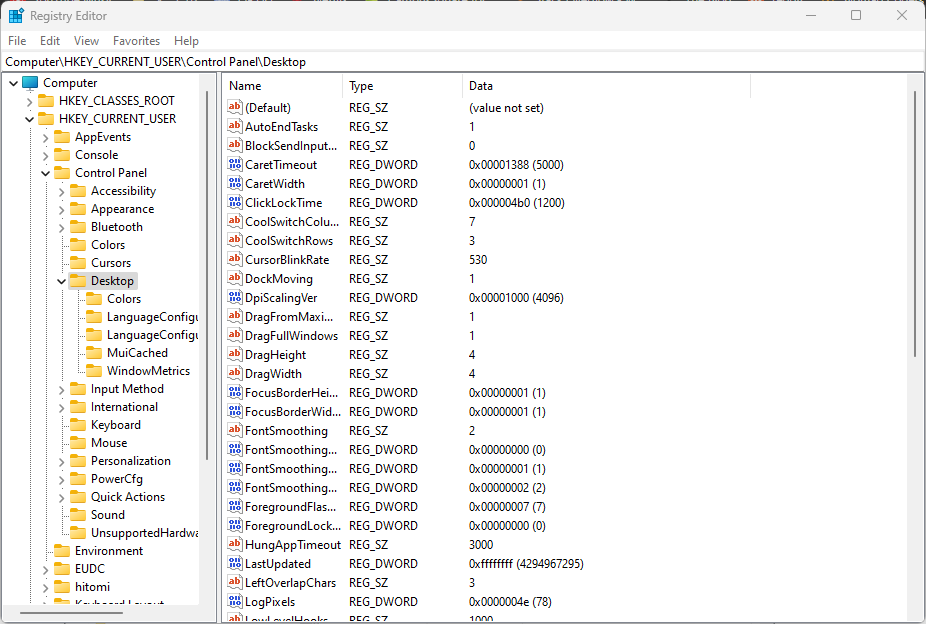Sort values by the Data column header
926x624 pixels.
coord(607,86)
